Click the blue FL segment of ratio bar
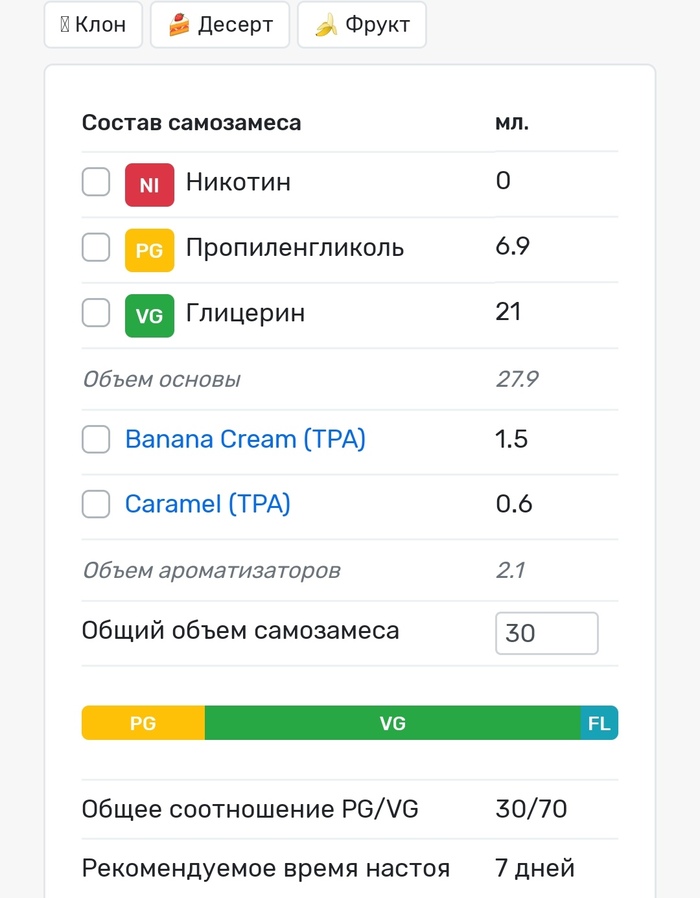 tap(599, 723)
